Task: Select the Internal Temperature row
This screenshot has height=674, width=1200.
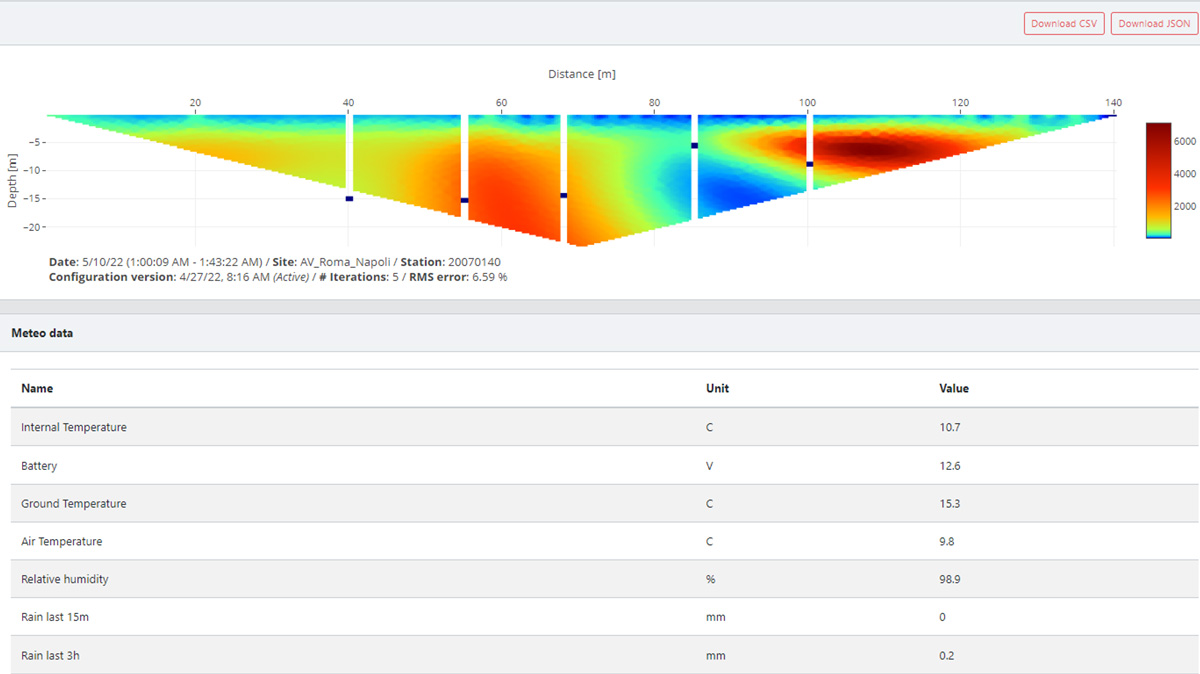Action: [74, 427]
